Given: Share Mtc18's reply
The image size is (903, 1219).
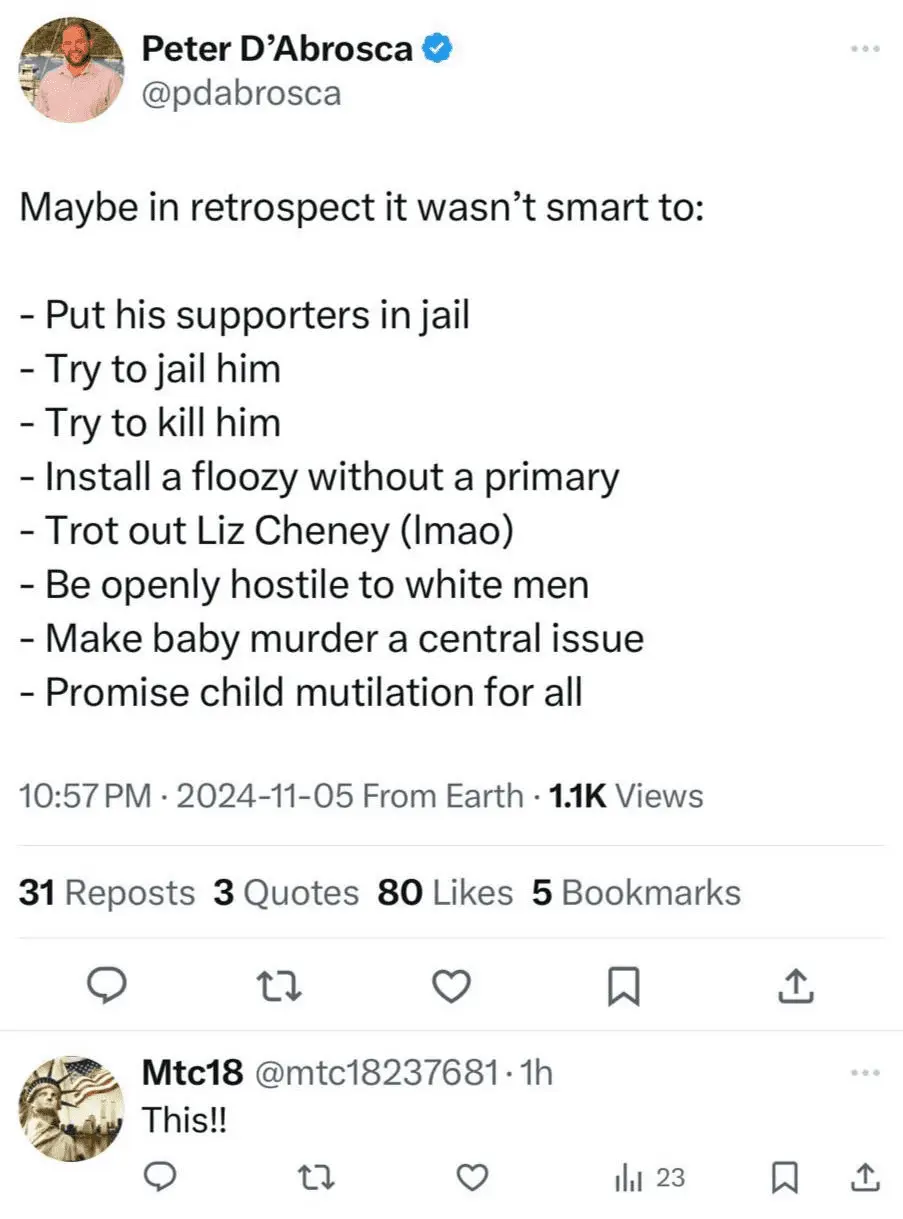Looking at the screenshot, I should pyautogui.click(x=863, y=1178).
